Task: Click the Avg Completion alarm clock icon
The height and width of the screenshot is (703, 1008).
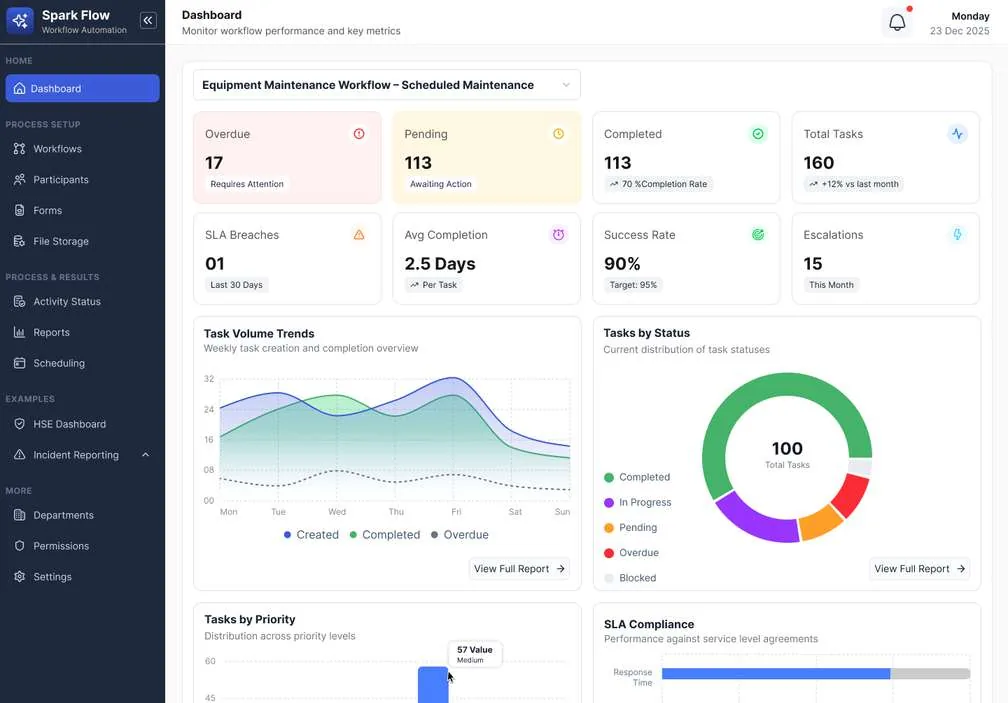Action: tap(558, 235)
